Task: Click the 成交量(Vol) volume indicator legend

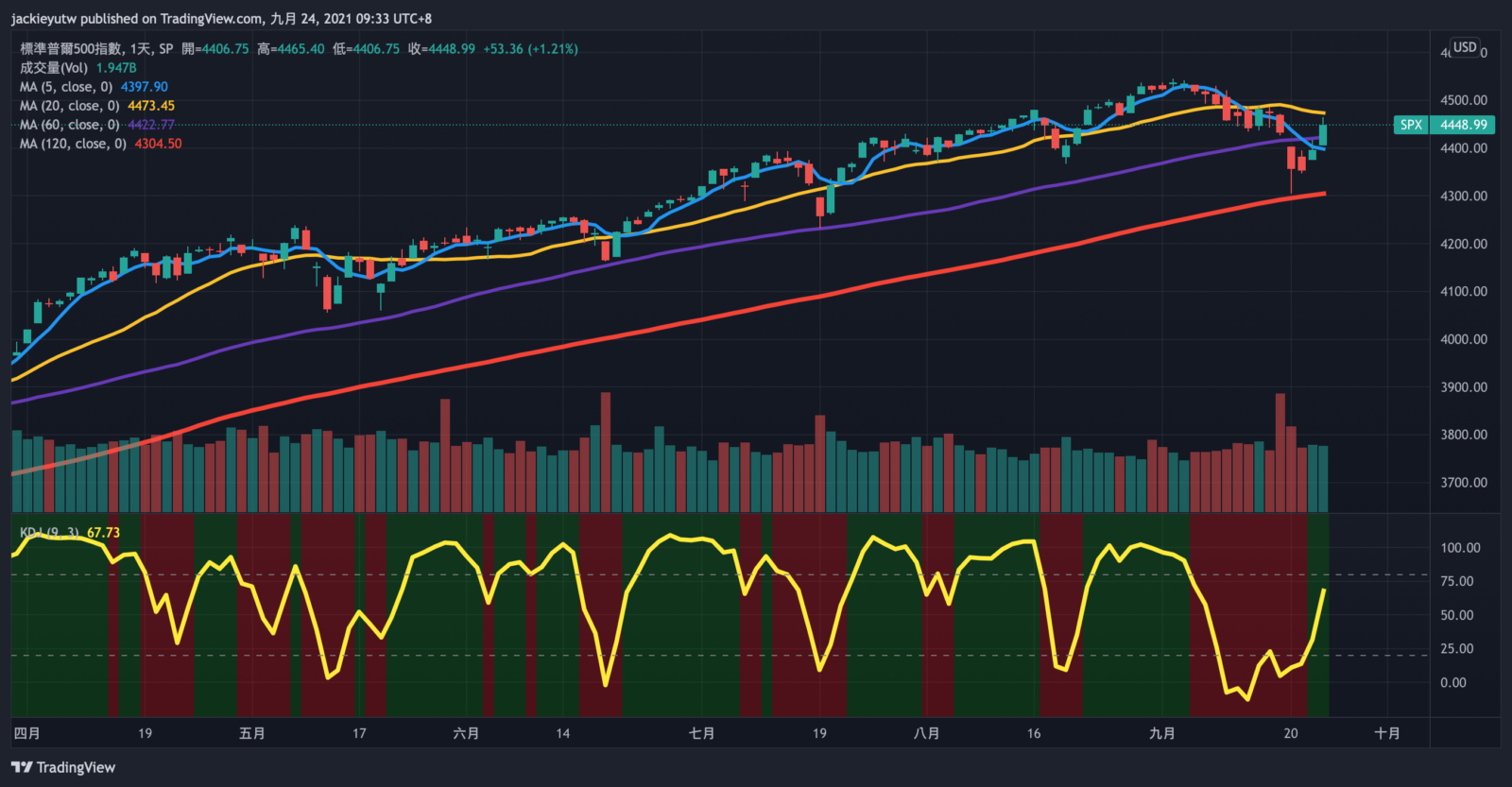Action: click(x=54, y=68)
